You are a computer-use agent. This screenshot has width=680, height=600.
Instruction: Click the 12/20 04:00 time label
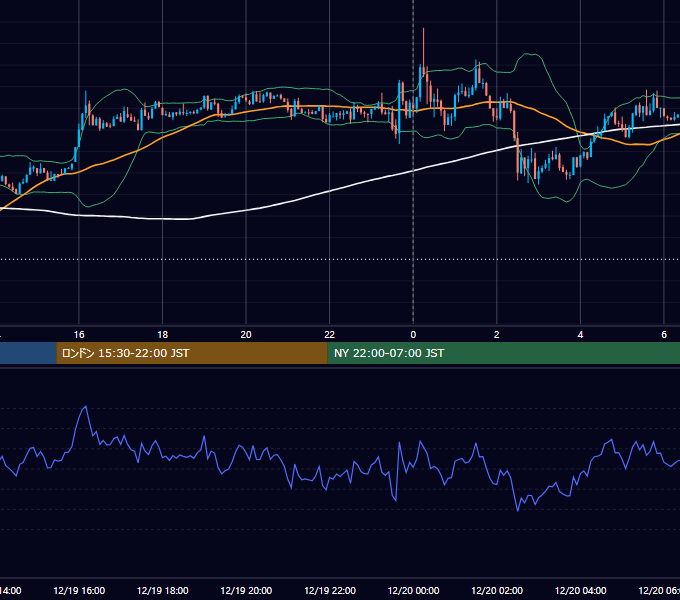(580, 590)
